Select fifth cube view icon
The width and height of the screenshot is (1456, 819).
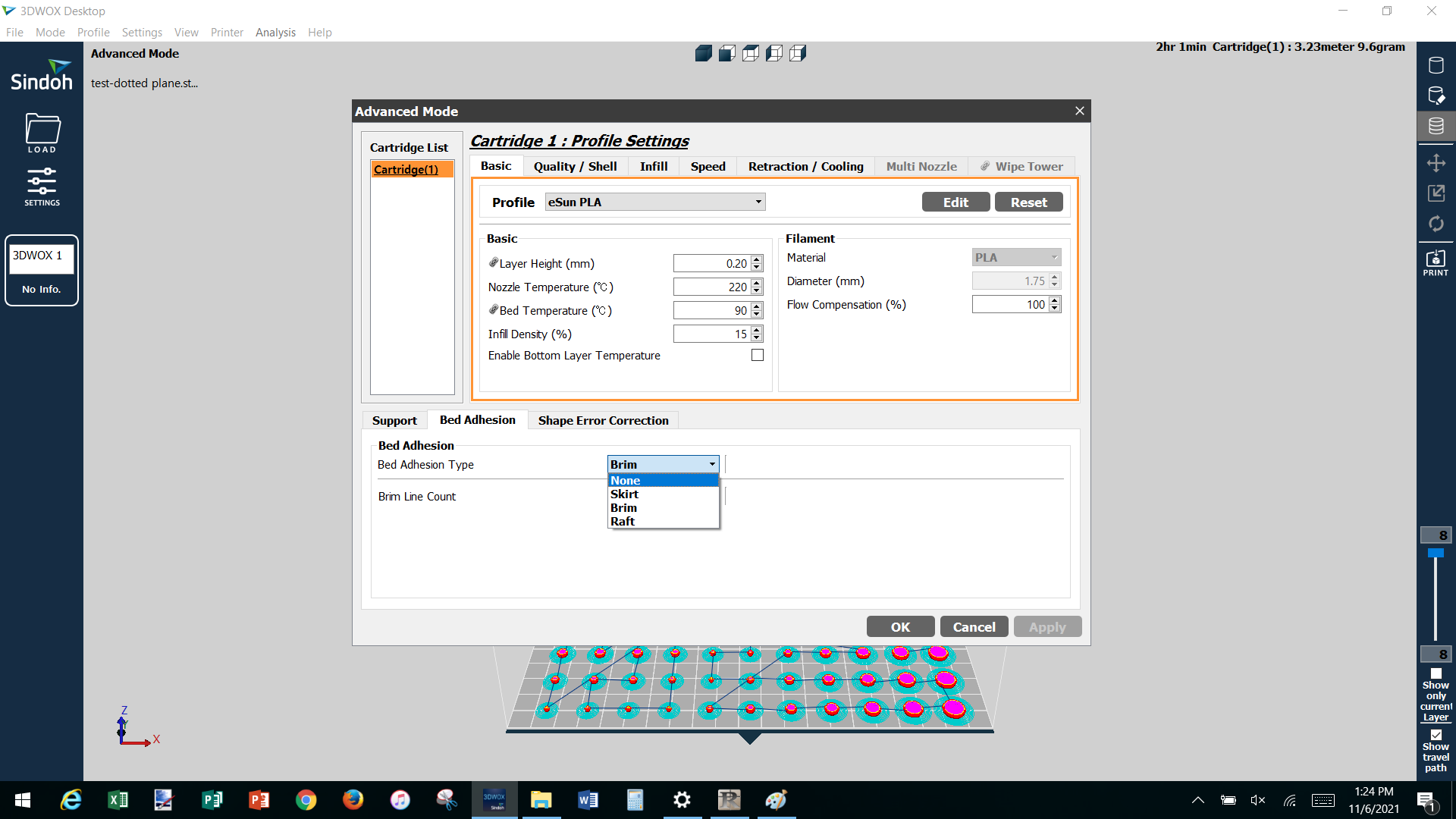(x=798, y=53)
